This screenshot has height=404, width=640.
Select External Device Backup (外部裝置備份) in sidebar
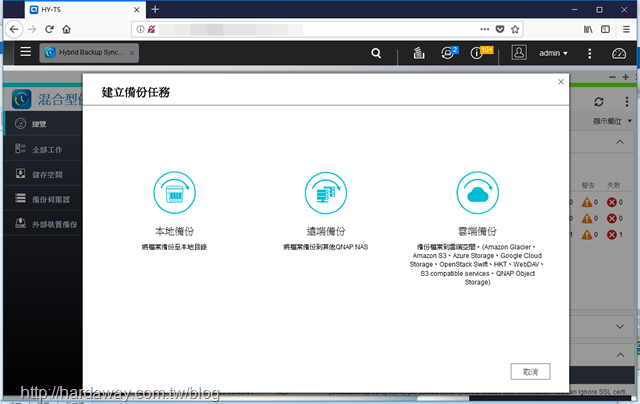click(x=43, y=224)
